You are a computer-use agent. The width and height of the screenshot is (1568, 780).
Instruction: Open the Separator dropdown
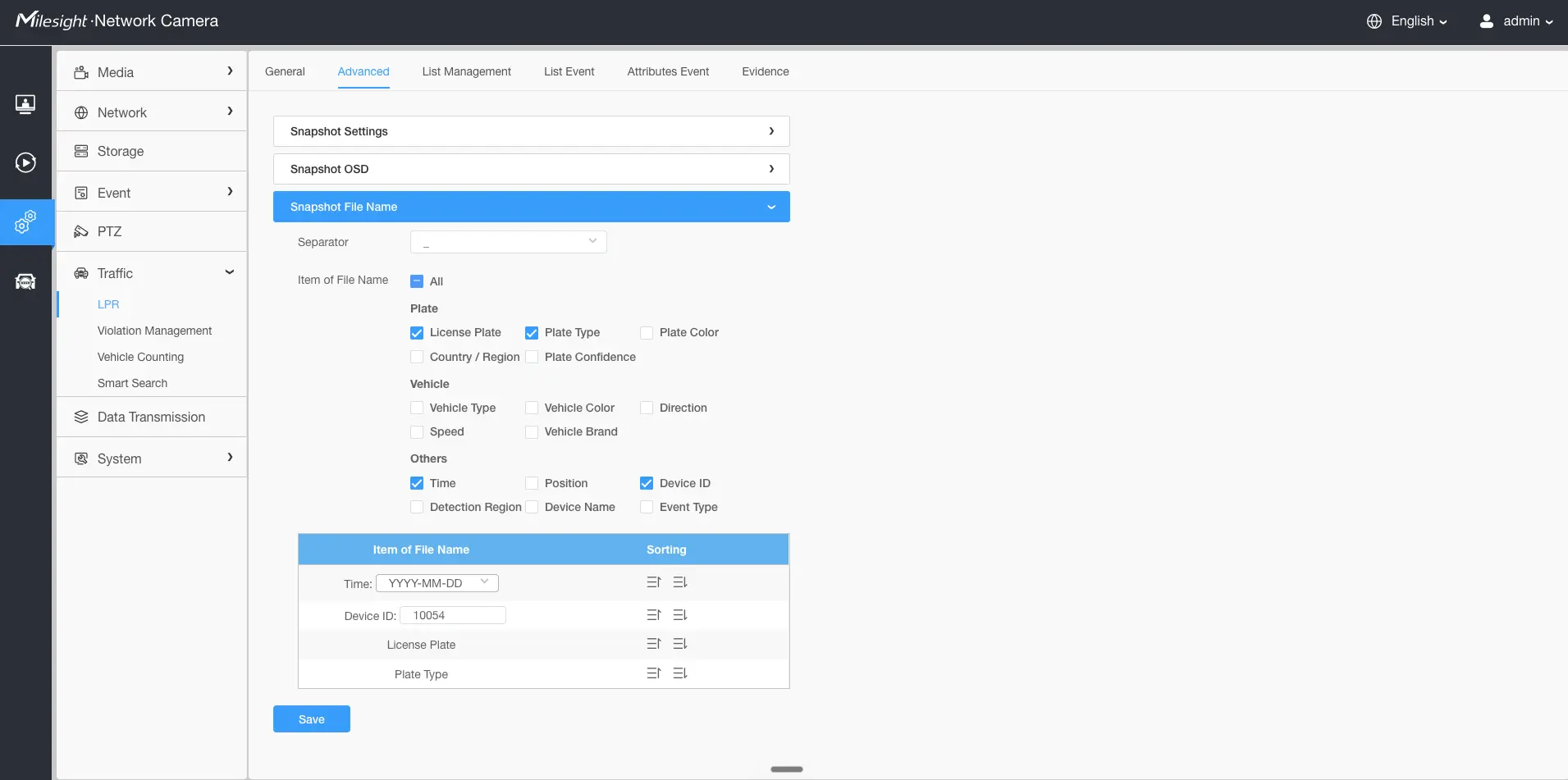click(x=509, y=242)
